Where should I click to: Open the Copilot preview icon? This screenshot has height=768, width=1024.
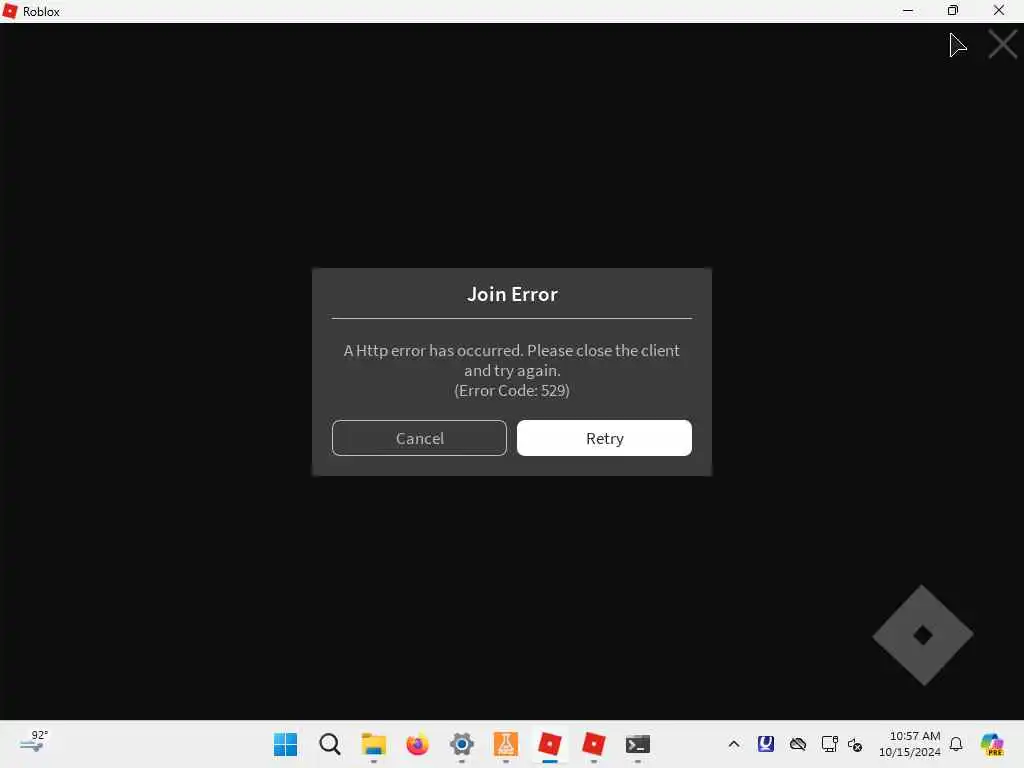(991, 744)
